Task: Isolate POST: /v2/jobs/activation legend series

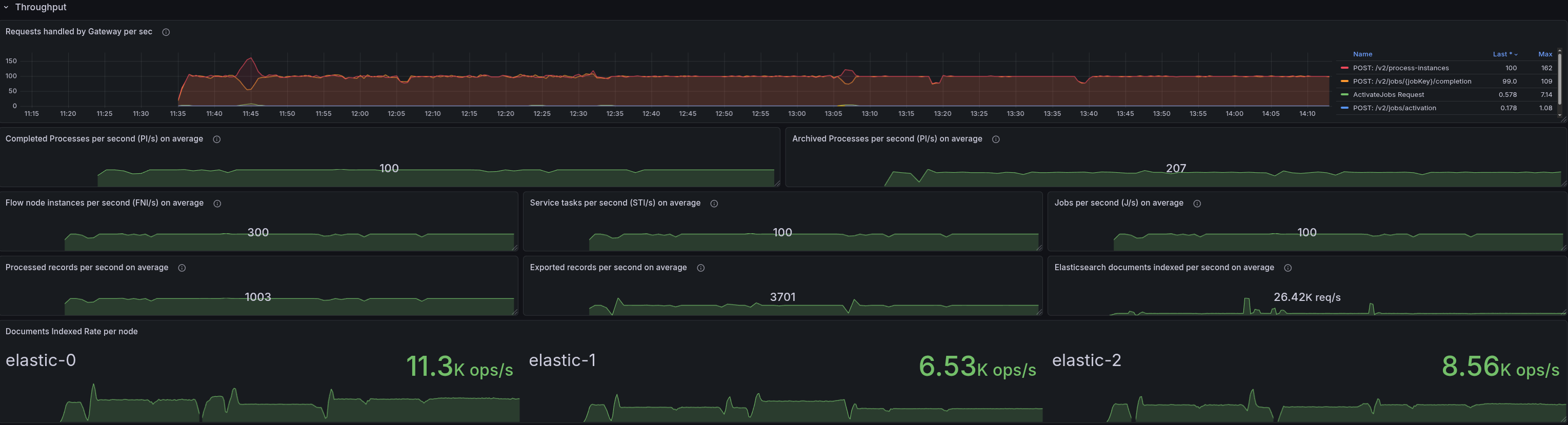Action: coord(1394,108)
